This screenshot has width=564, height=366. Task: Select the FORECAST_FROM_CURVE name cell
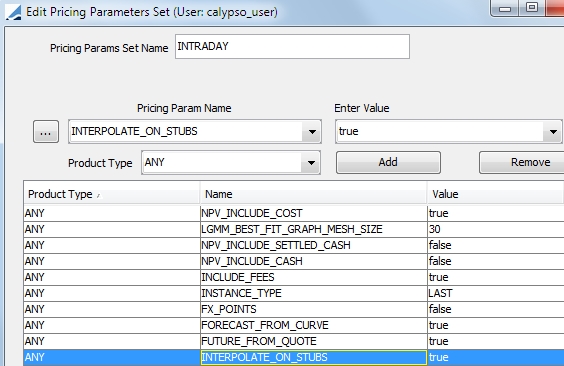(x=314, y=325)
